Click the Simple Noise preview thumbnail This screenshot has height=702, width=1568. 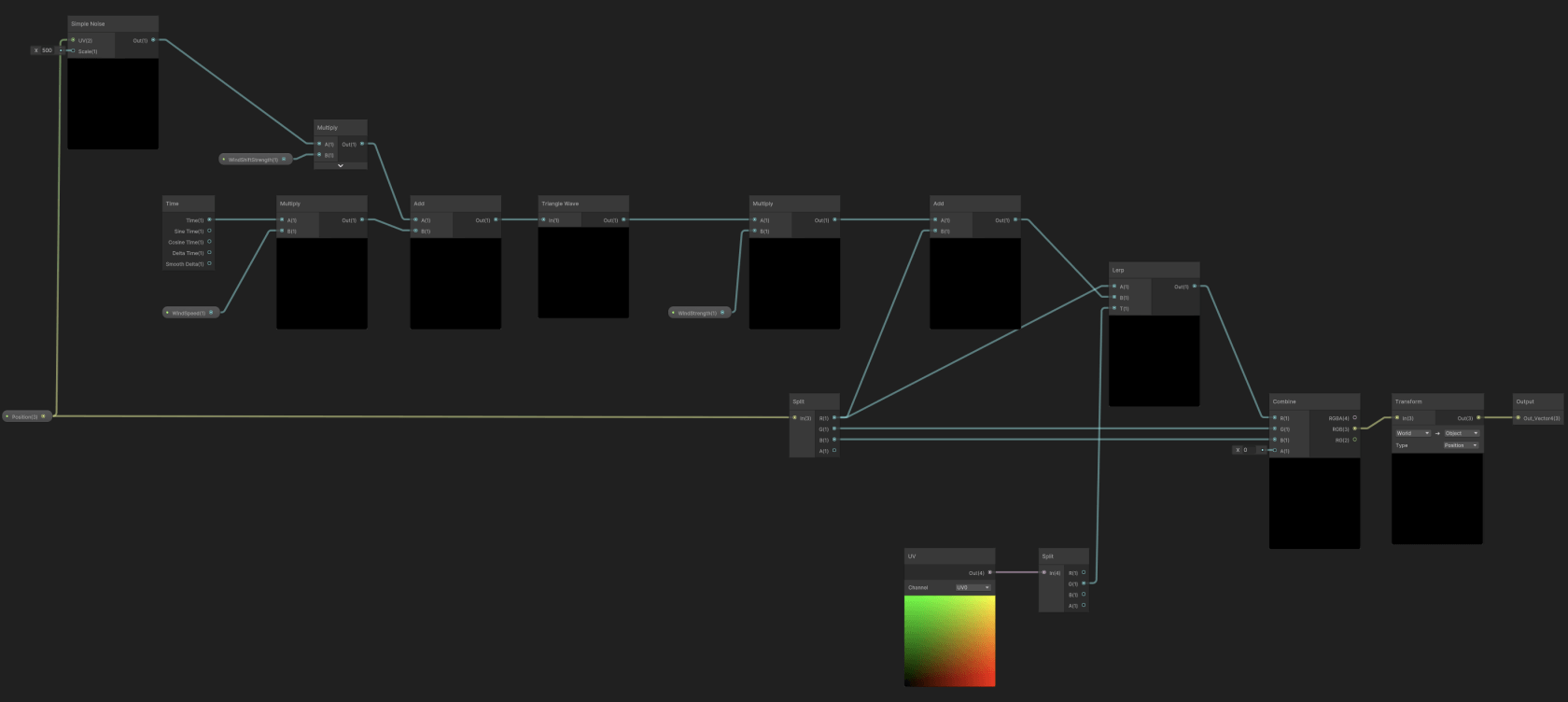(113, 104)
